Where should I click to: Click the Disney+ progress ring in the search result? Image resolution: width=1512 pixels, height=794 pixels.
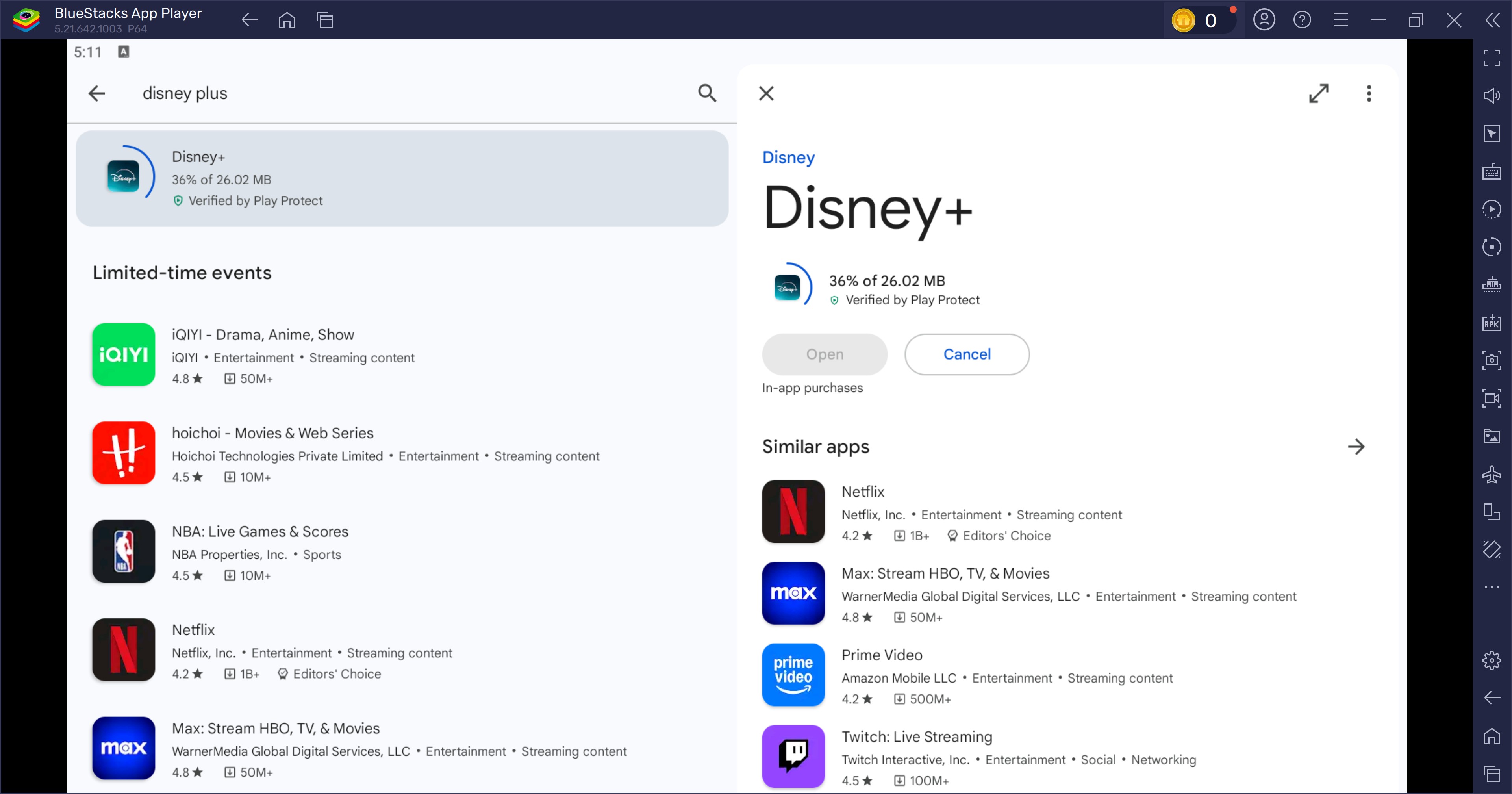click(123, 176)
